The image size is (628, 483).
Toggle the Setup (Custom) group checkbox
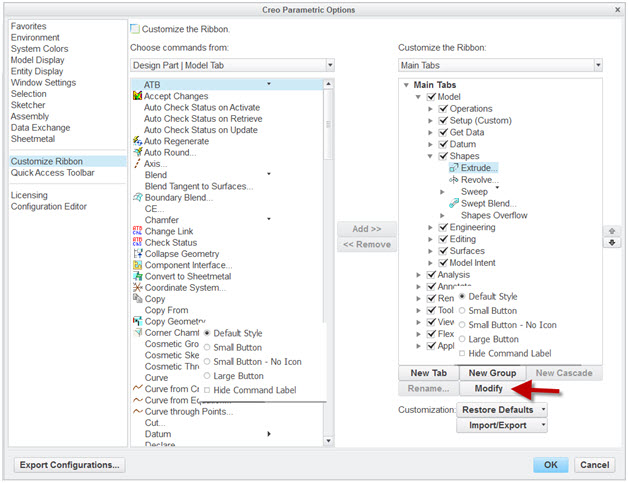pyautogui.click(x=443, y=120)
